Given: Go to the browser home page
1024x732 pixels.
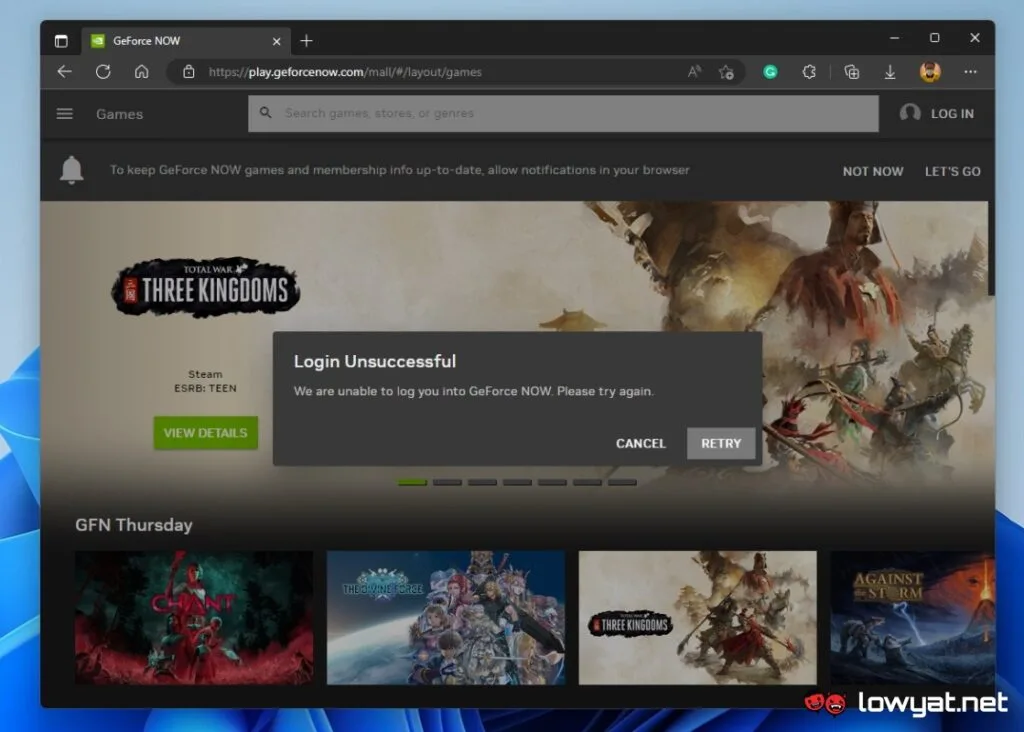Looking at the screenshot, I should (142, 72).
